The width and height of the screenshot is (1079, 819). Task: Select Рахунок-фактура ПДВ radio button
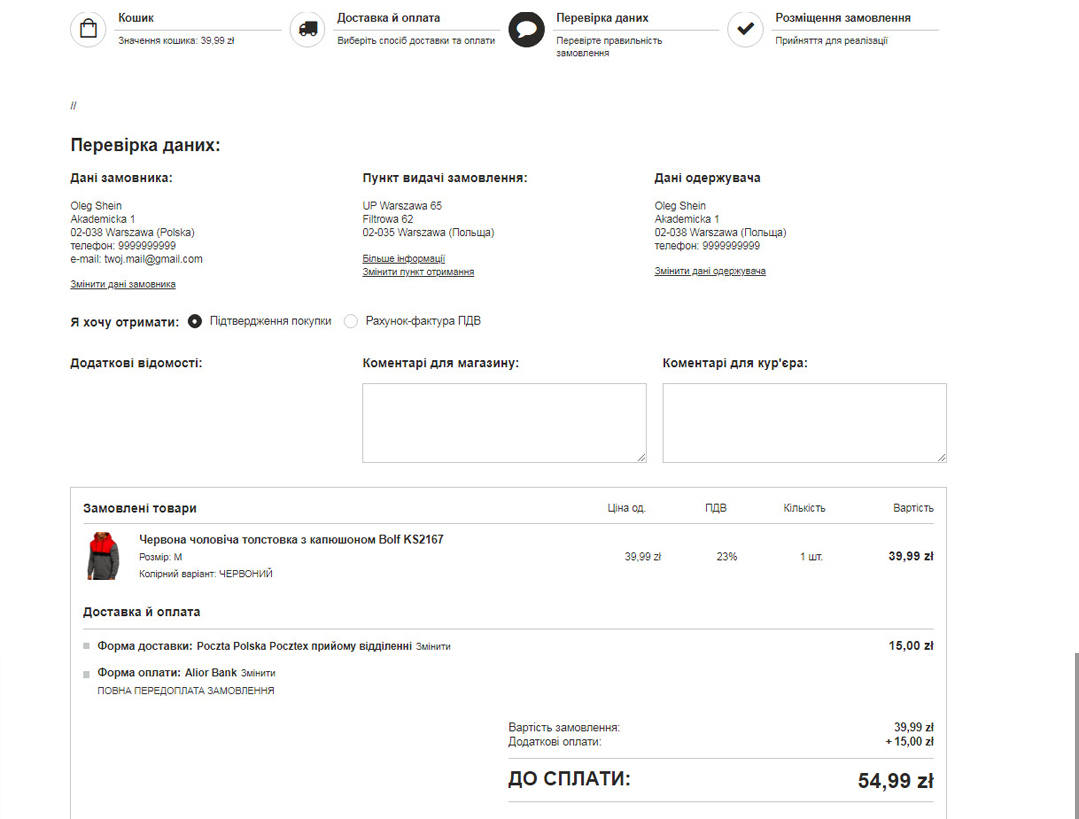point(351,321)
